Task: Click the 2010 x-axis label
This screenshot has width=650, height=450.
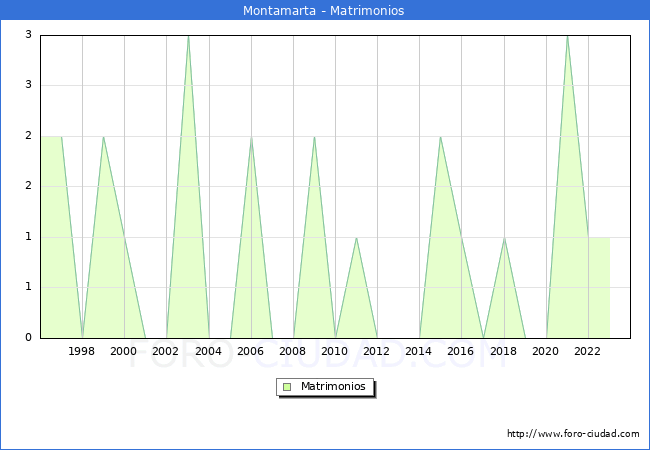Action: point(335,351)
